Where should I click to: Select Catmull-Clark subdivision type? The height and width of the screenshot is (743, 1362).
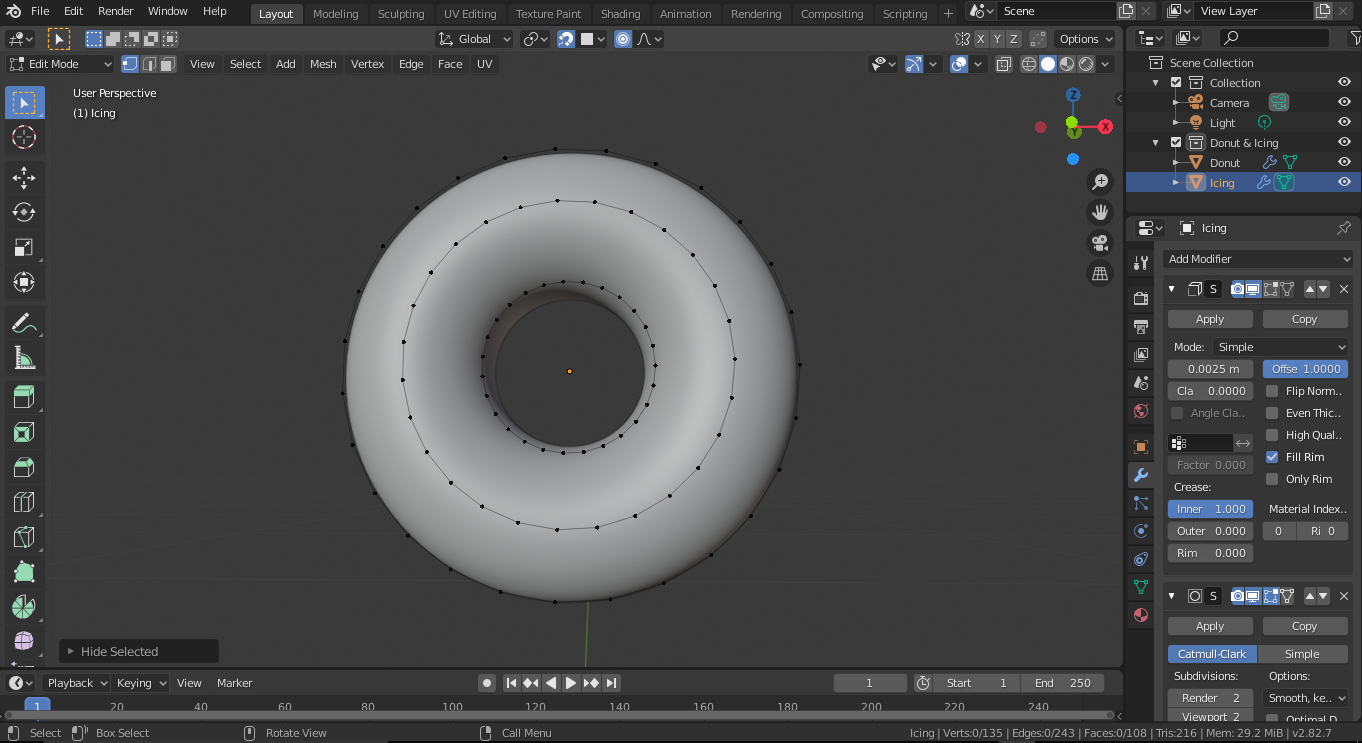[x=1212, y=654]
